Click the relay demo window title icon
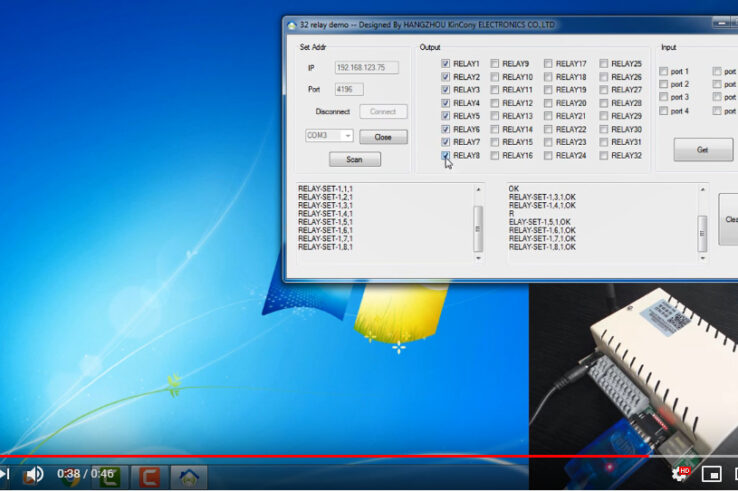The height and width of the screenshot is (492, 738). coord(292,24)
